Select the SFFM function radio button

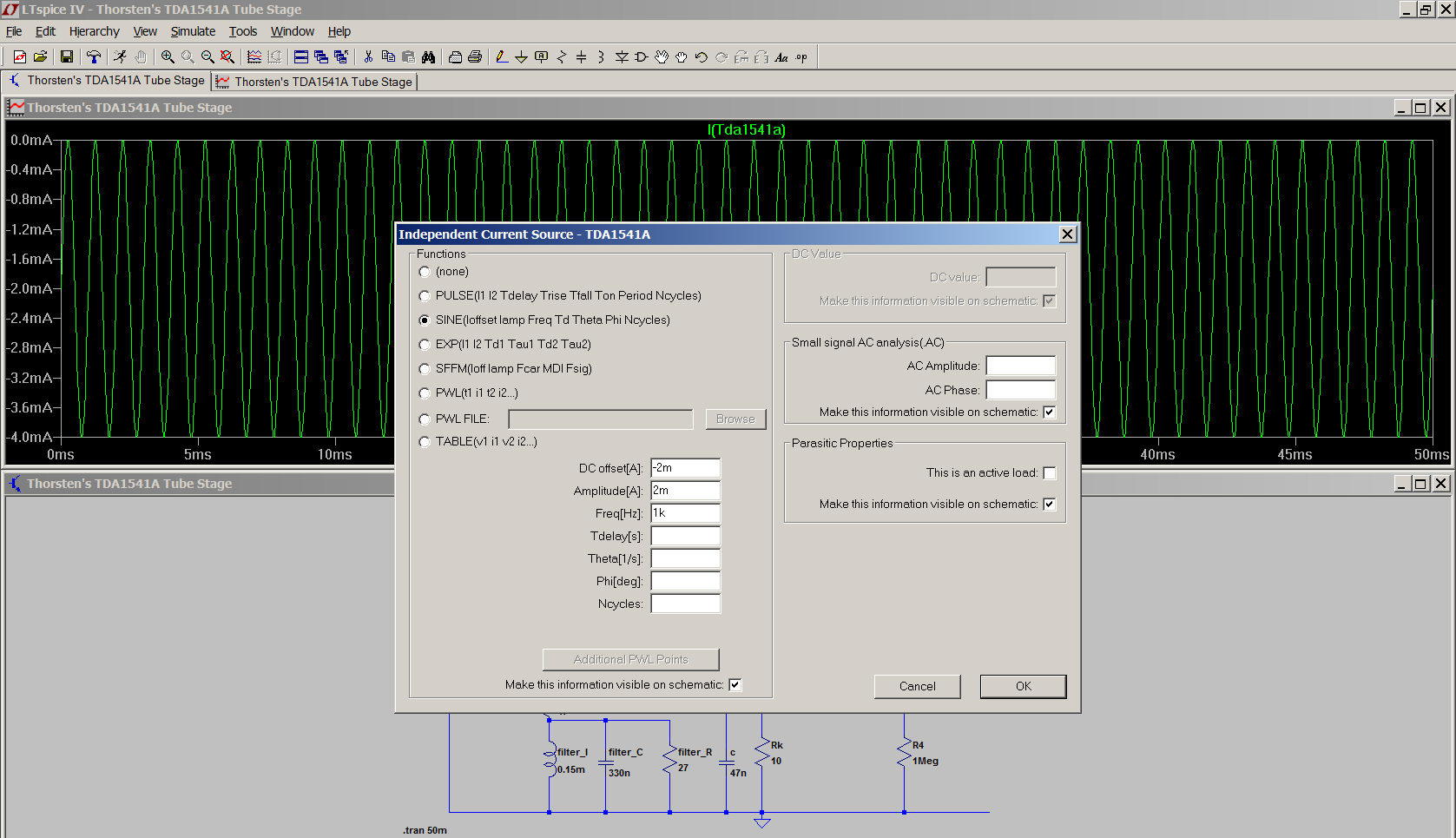click(x=425, y=369)
